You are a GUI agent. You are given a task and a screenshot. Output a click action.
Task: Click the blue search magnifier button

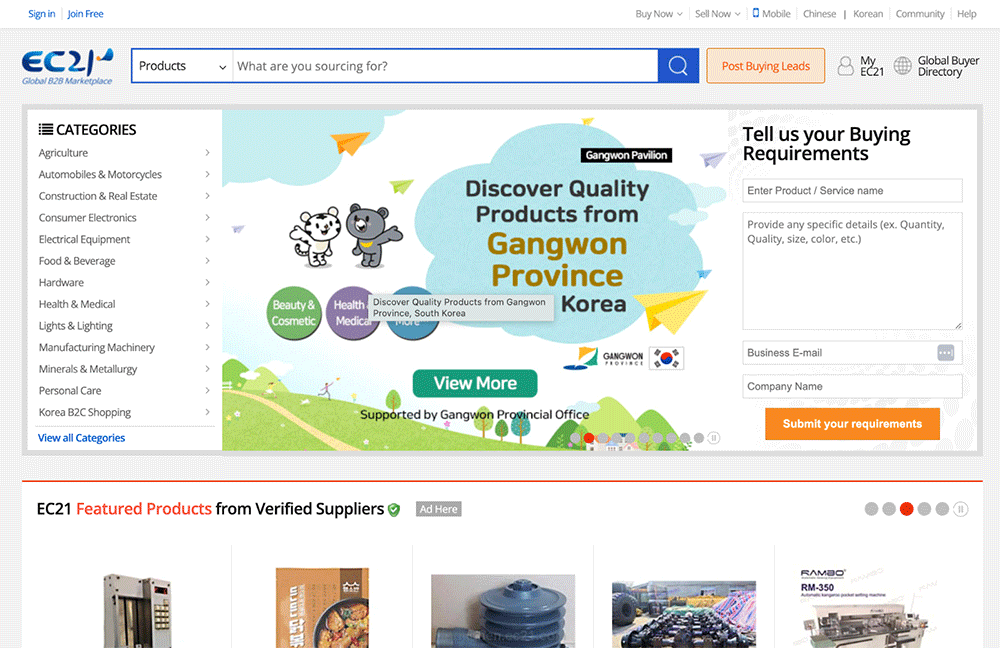(x=678, y=66)
